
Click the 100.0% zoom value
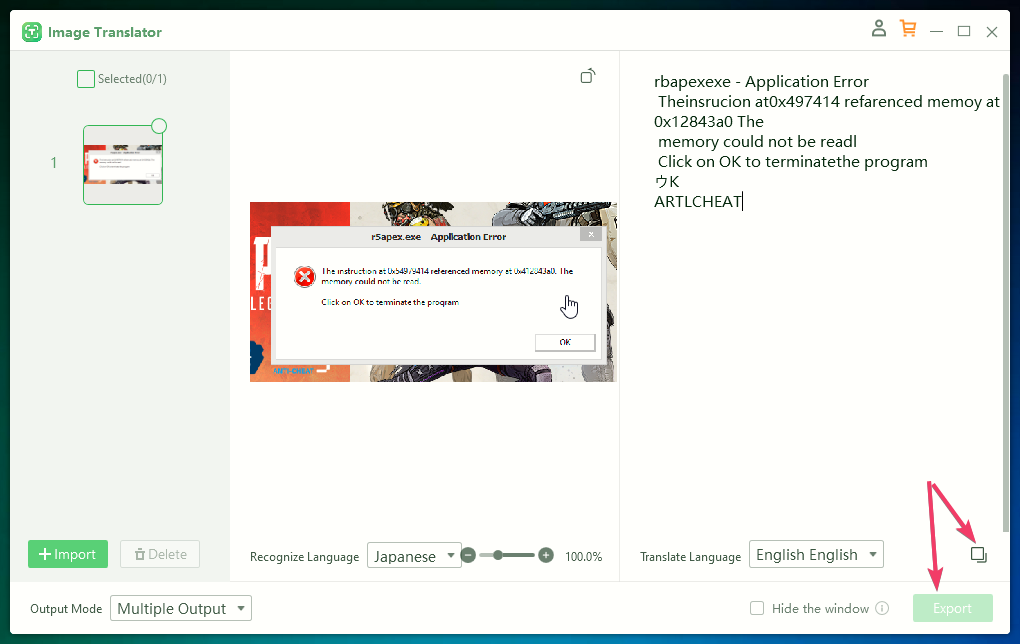tap(584, 557)
